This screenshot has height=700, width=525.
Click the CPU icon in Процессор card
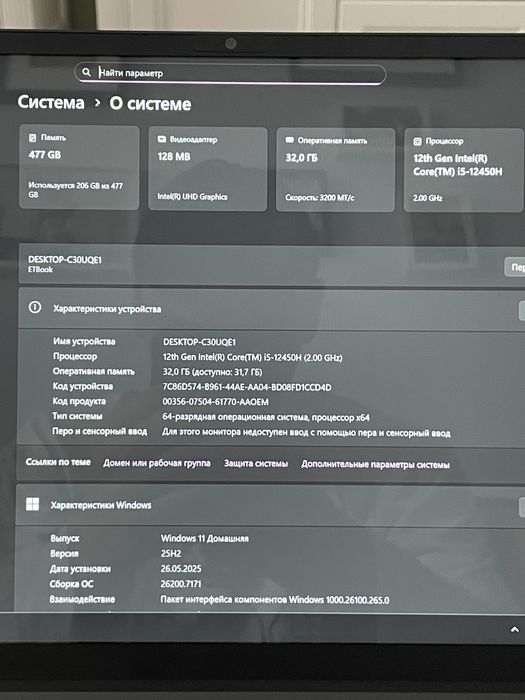(x=417, y=141)
